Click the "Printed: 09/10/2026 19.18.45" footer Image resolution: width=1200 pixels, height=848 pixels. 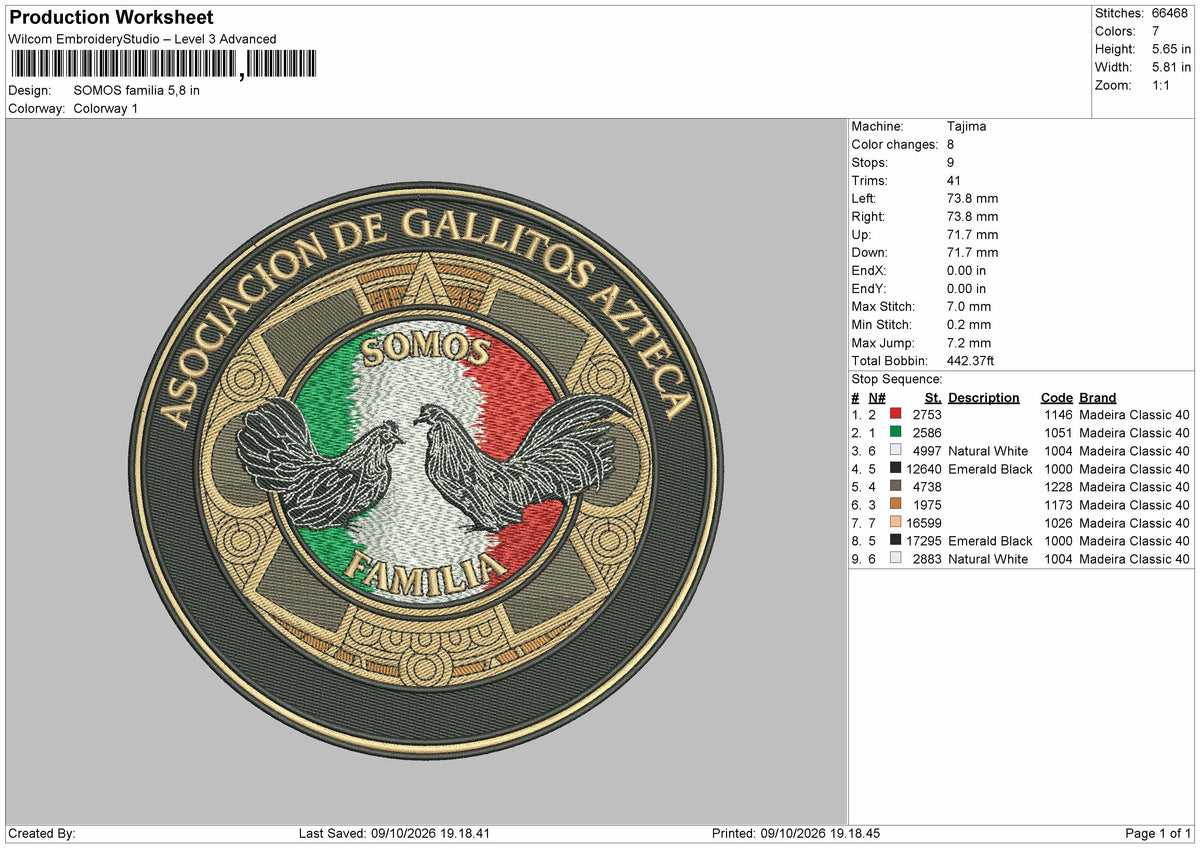point(796,834)
